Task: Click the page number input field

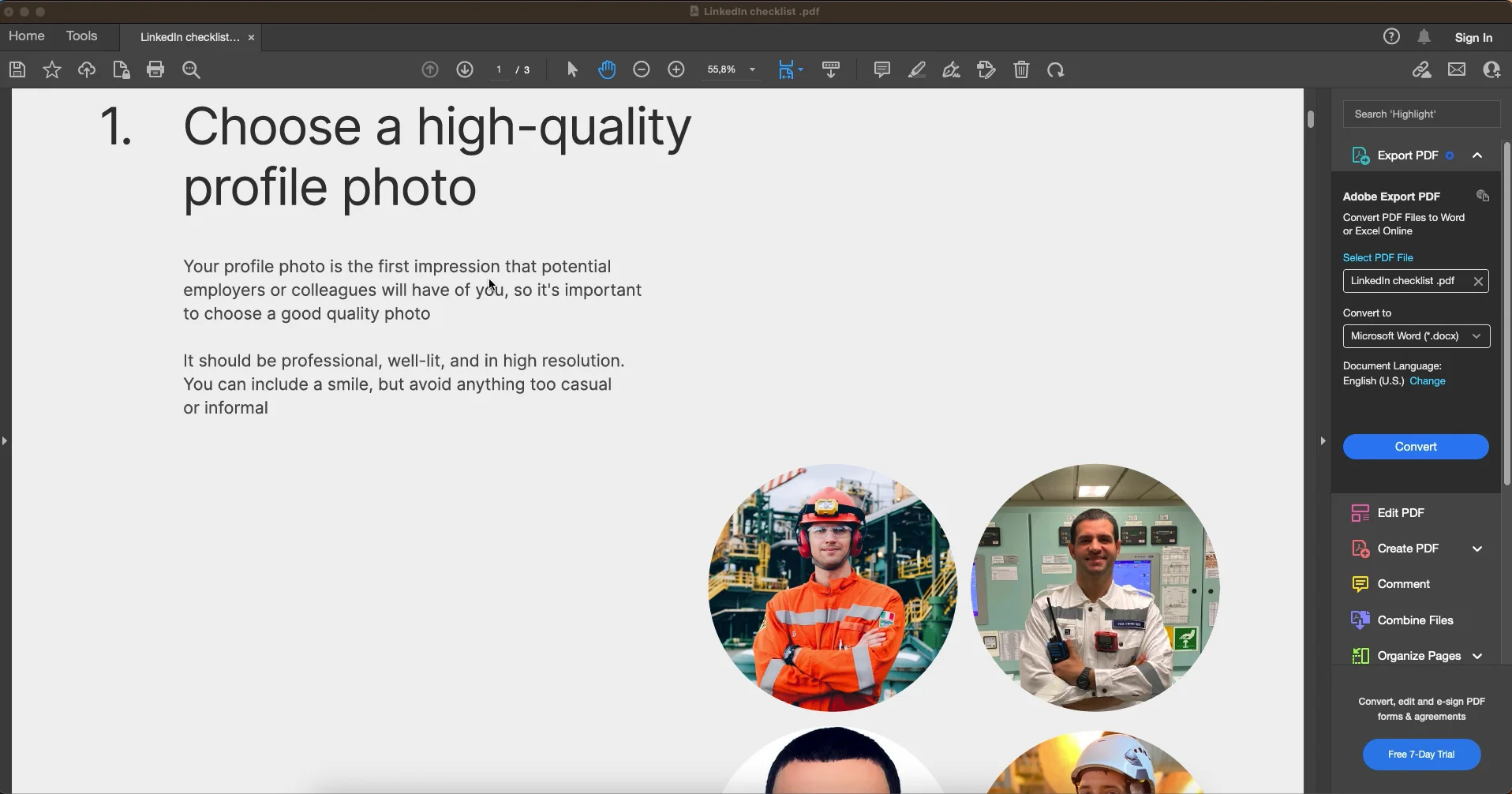Action: click(499, 69)
